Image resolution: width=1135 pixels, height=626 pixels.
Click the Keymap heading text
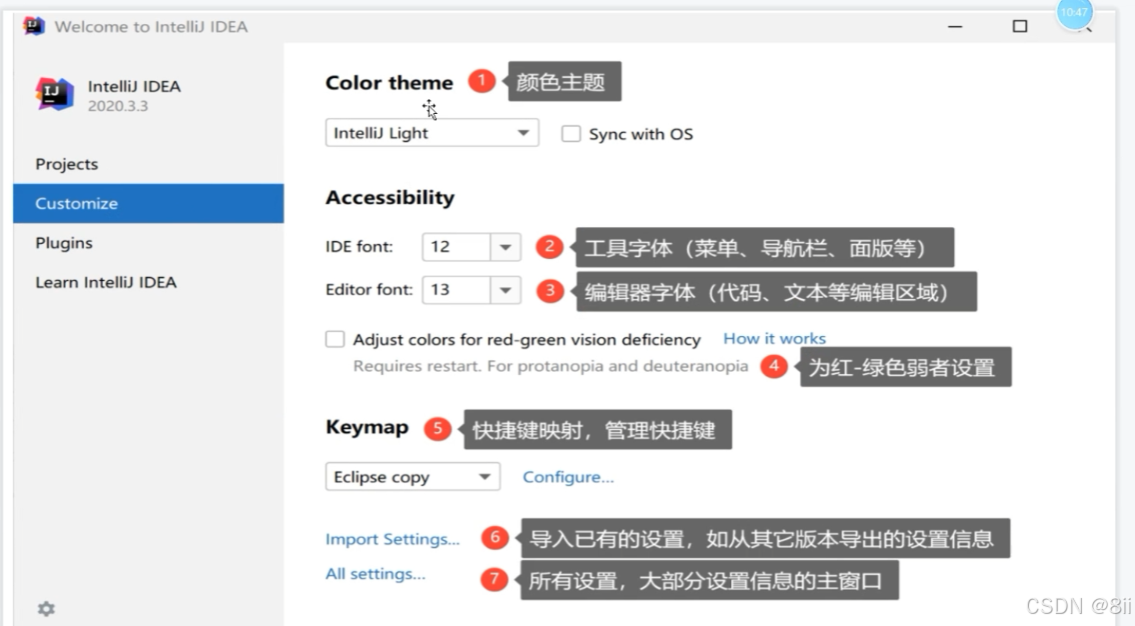click(x=367, y=427)
